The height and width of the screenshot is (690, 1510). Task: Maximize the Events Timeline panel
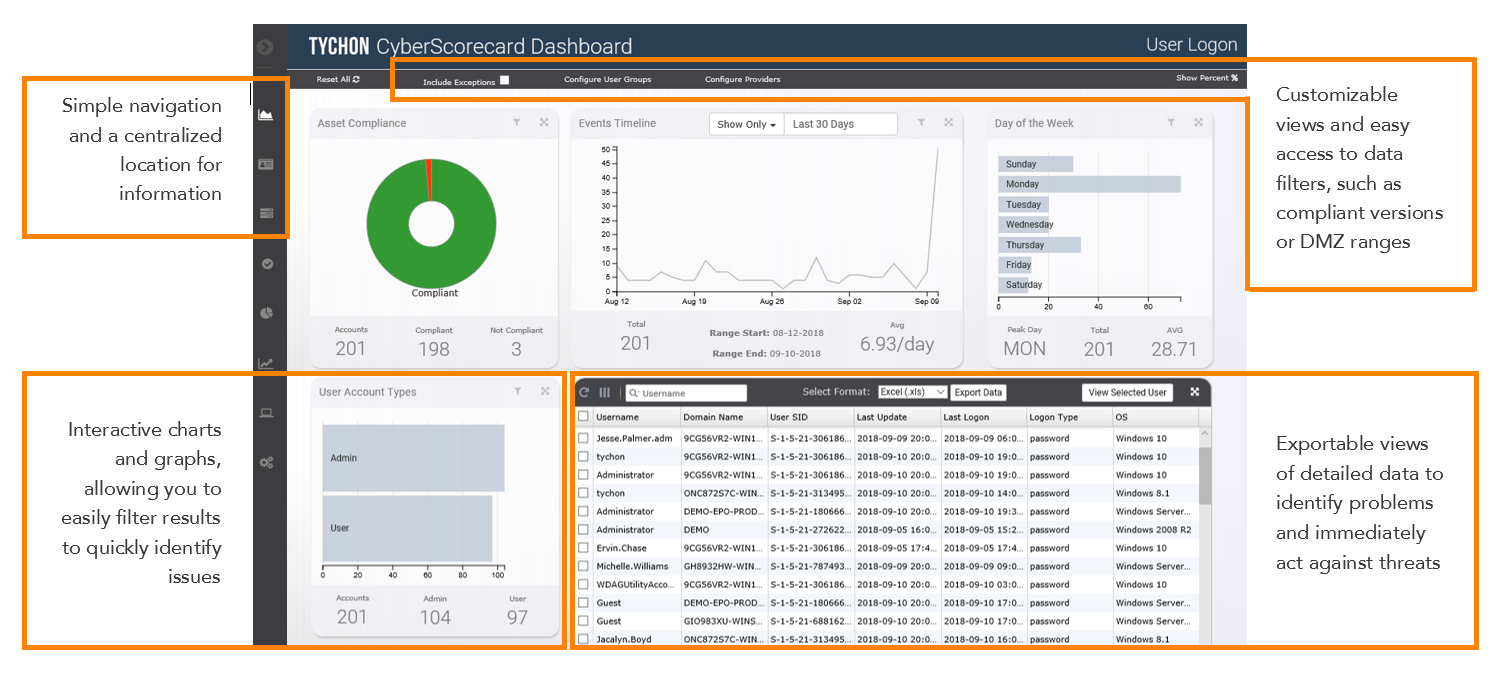[x=948, y=123]
